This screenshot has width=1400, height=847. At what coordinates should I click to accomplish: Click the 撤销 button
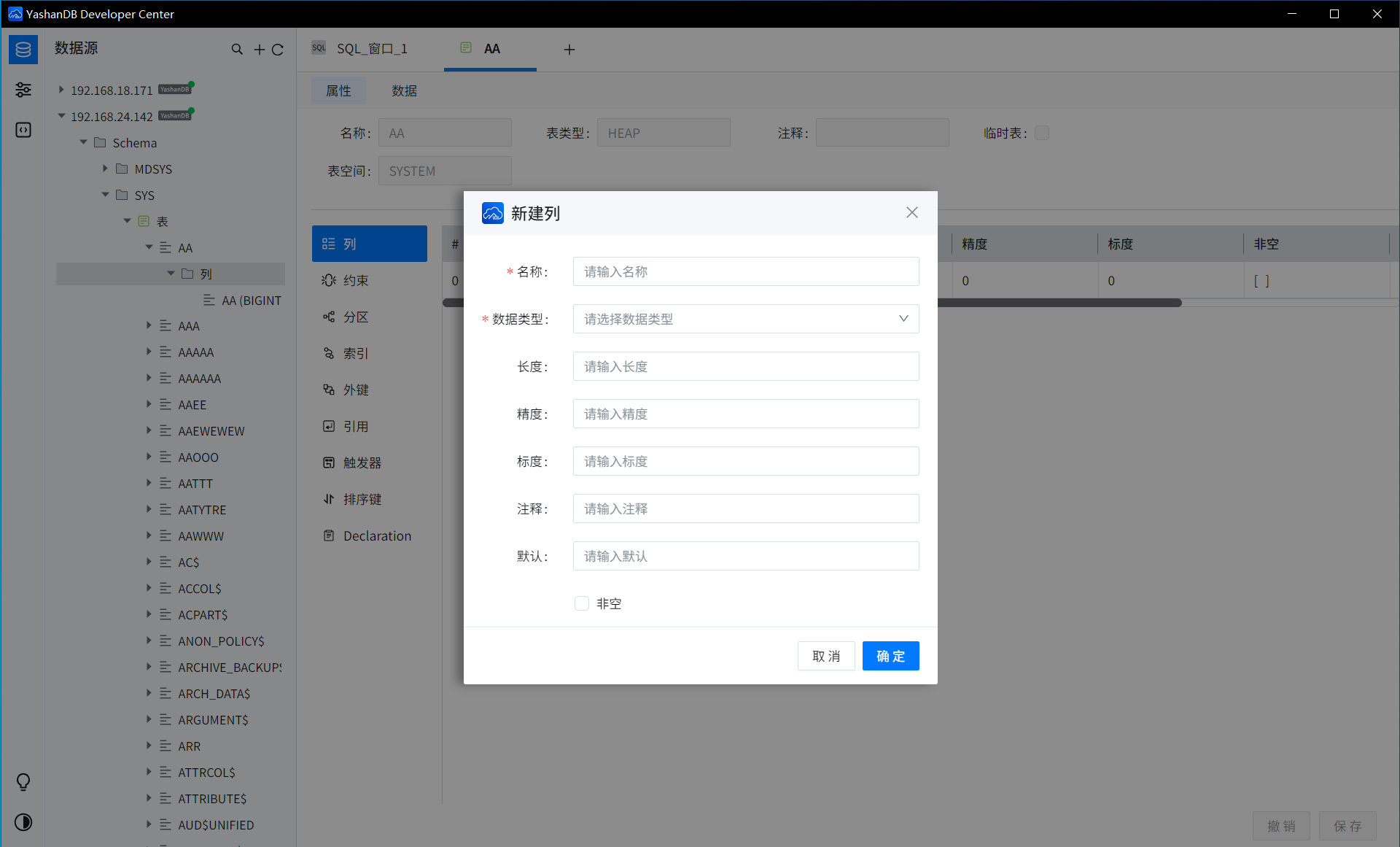point(1281,826)
